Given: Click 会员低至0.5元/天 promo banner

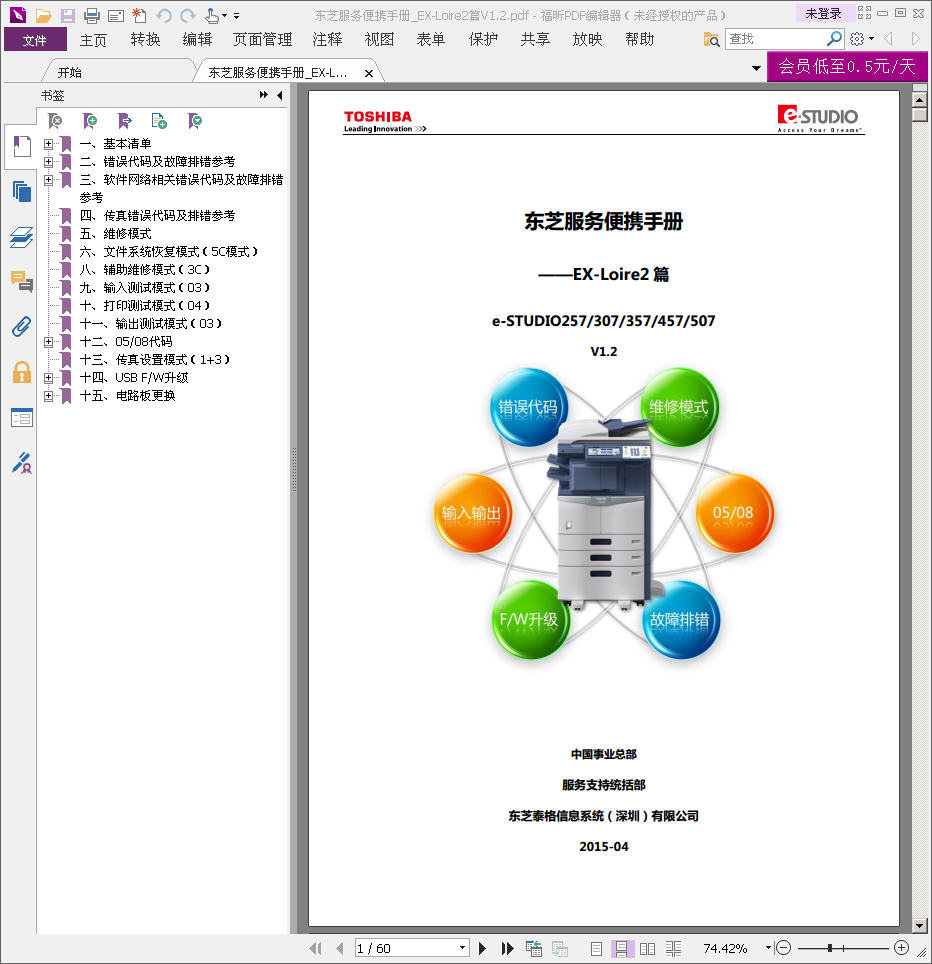Looking at the screenshot, I should [x=847, y=66].
